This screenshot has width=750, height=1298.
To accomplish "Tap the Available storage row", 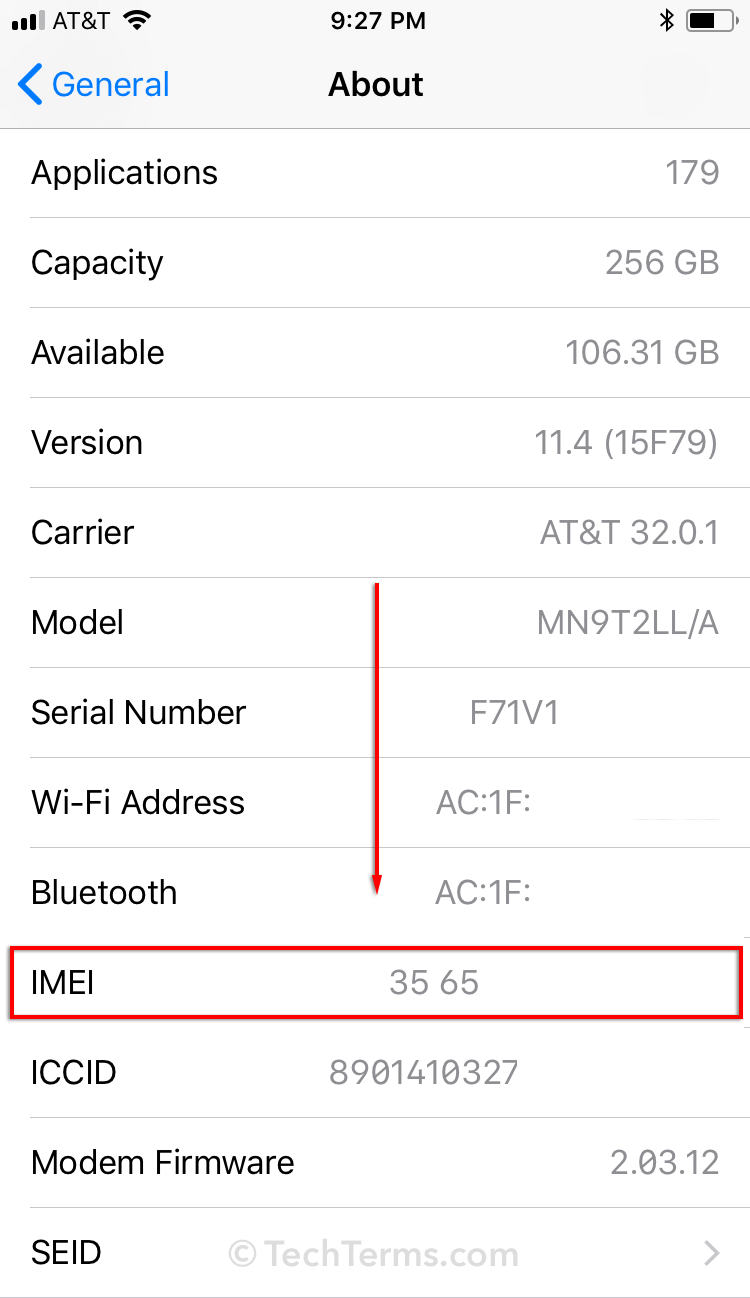I will click(375, 353).
